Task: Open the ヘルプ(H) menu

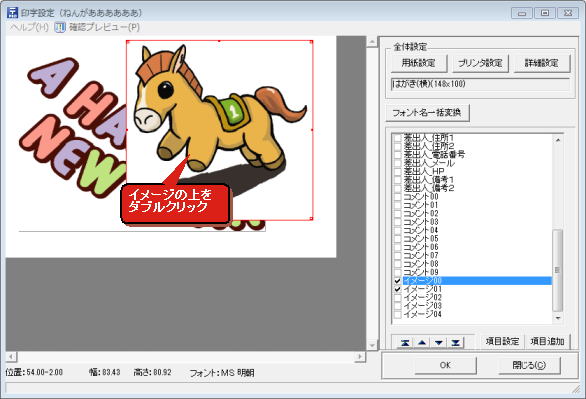Action: pyautogui.click(x=29, y=27)
